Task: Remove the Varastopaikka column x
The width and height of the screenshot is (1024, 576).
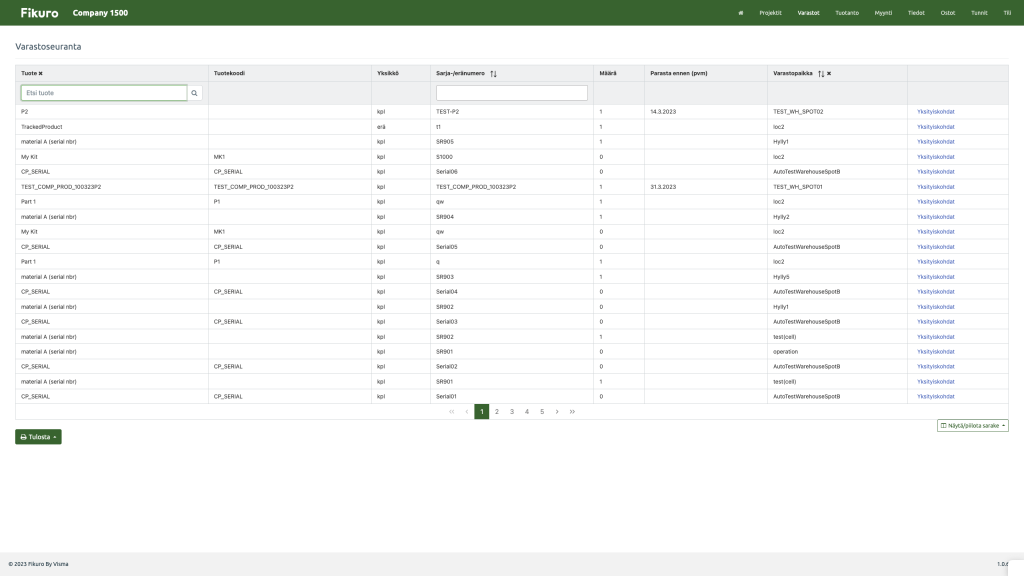Action: [829, 74]
